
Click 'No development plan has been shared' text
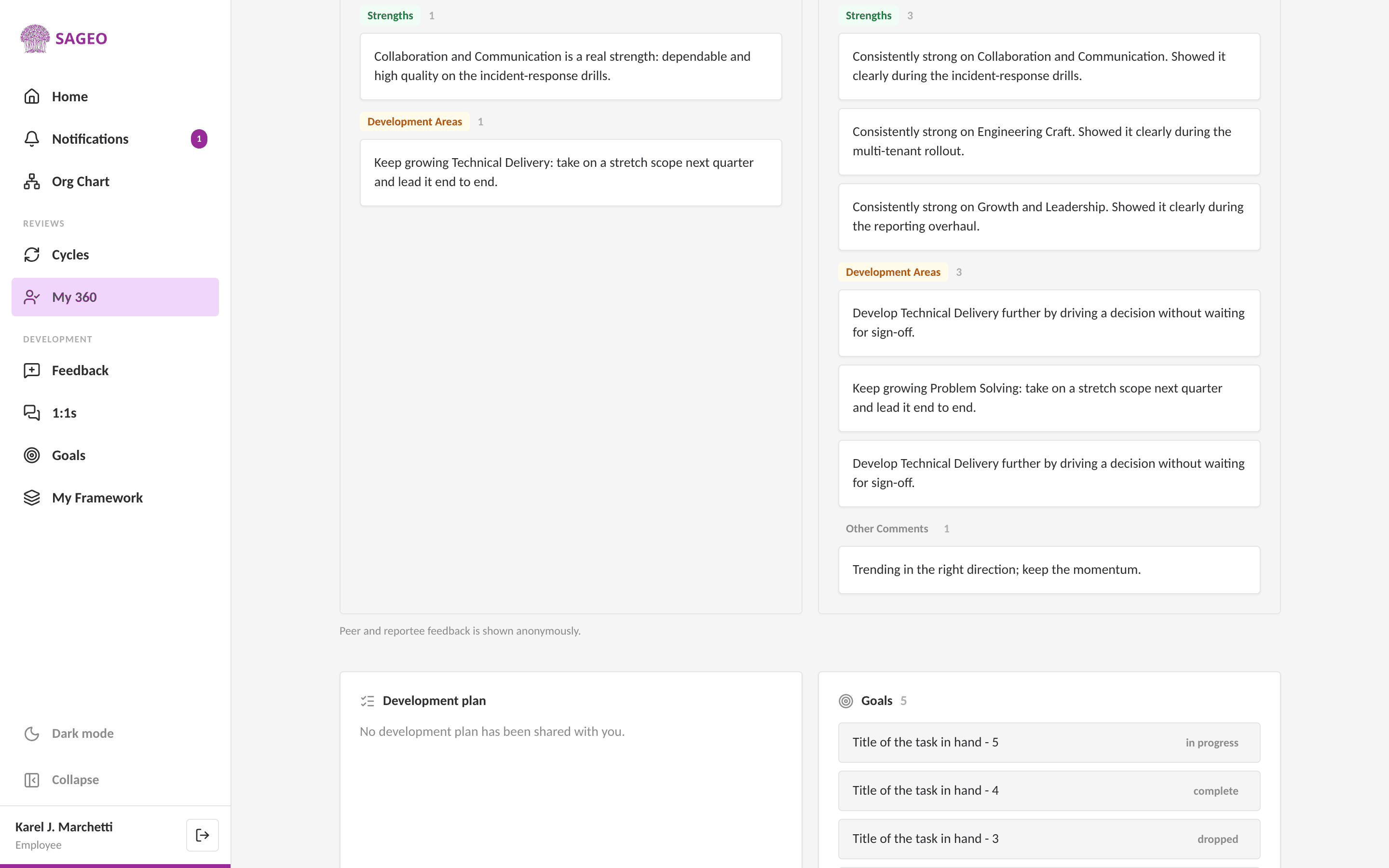(492, 732)
